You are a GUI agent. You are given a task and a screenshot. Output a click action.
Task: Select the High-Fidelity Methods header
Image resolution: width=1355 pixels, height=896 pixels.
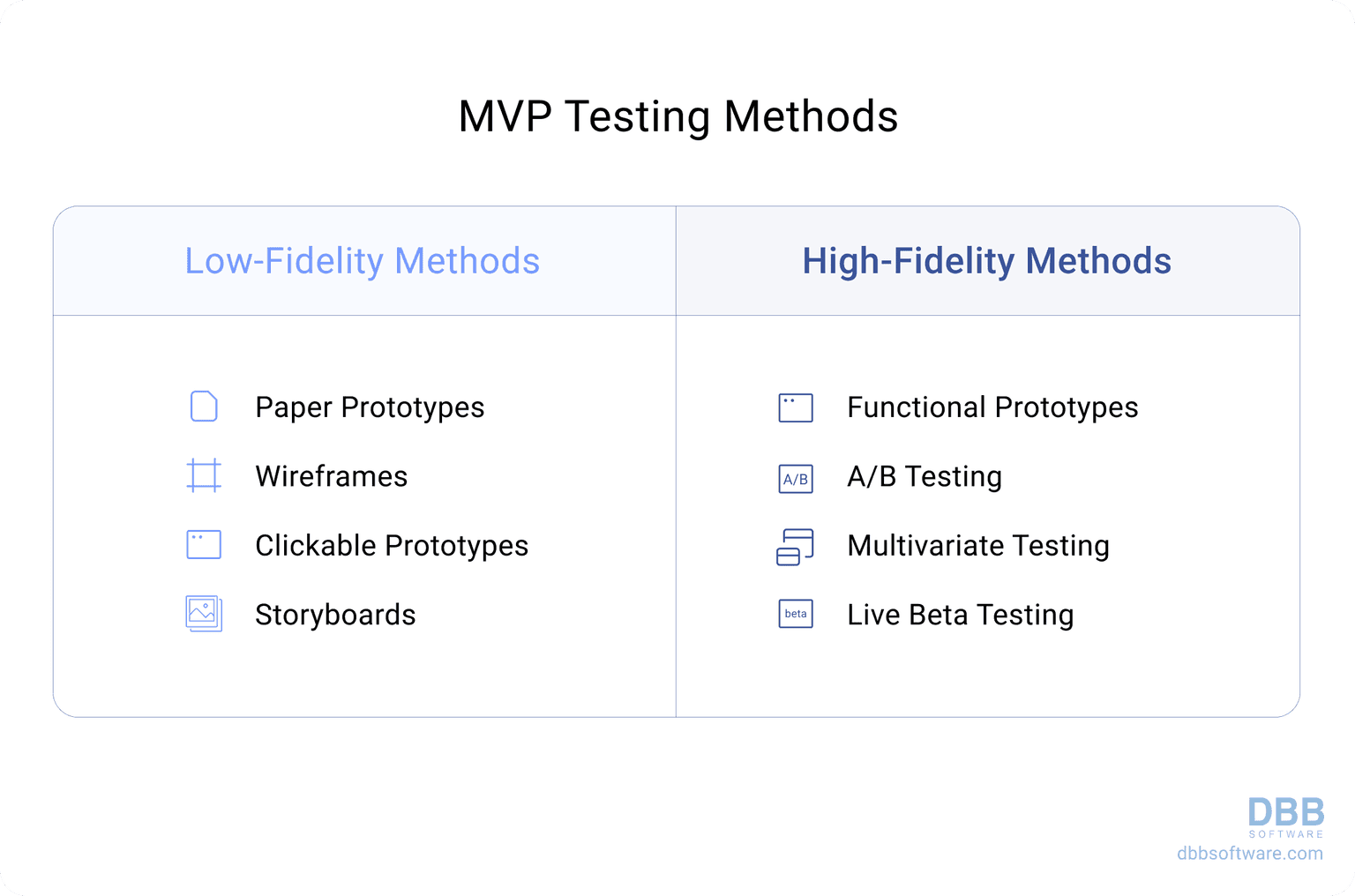click(986, 261)
